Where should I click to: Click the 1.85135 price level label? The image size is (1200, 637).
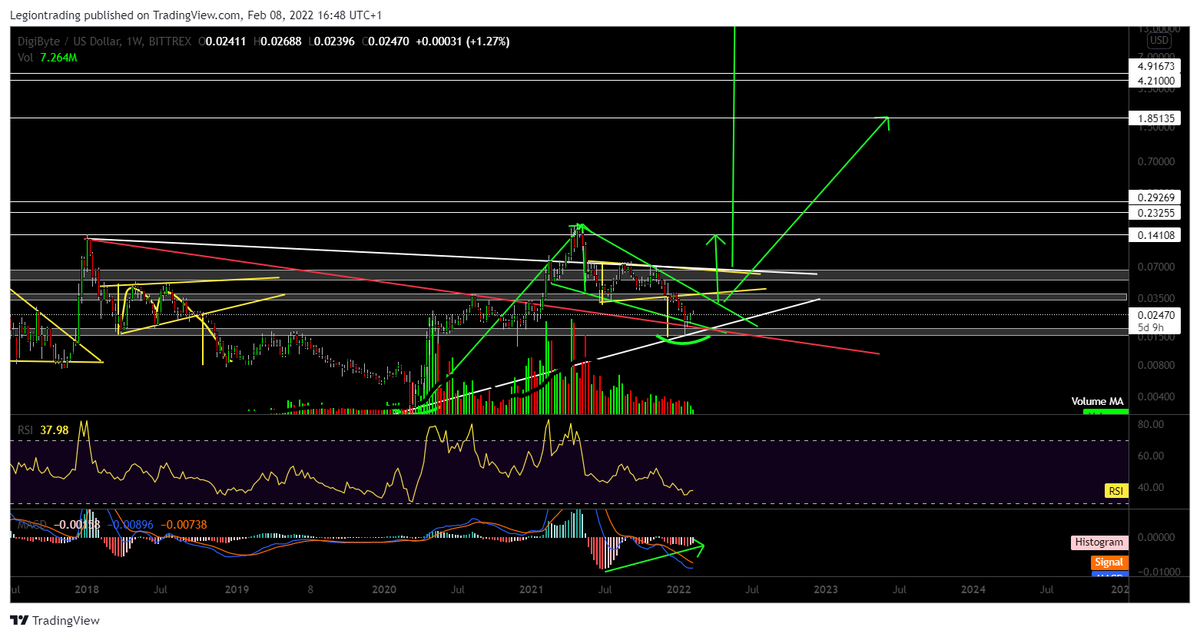(x=1154, y=118)
